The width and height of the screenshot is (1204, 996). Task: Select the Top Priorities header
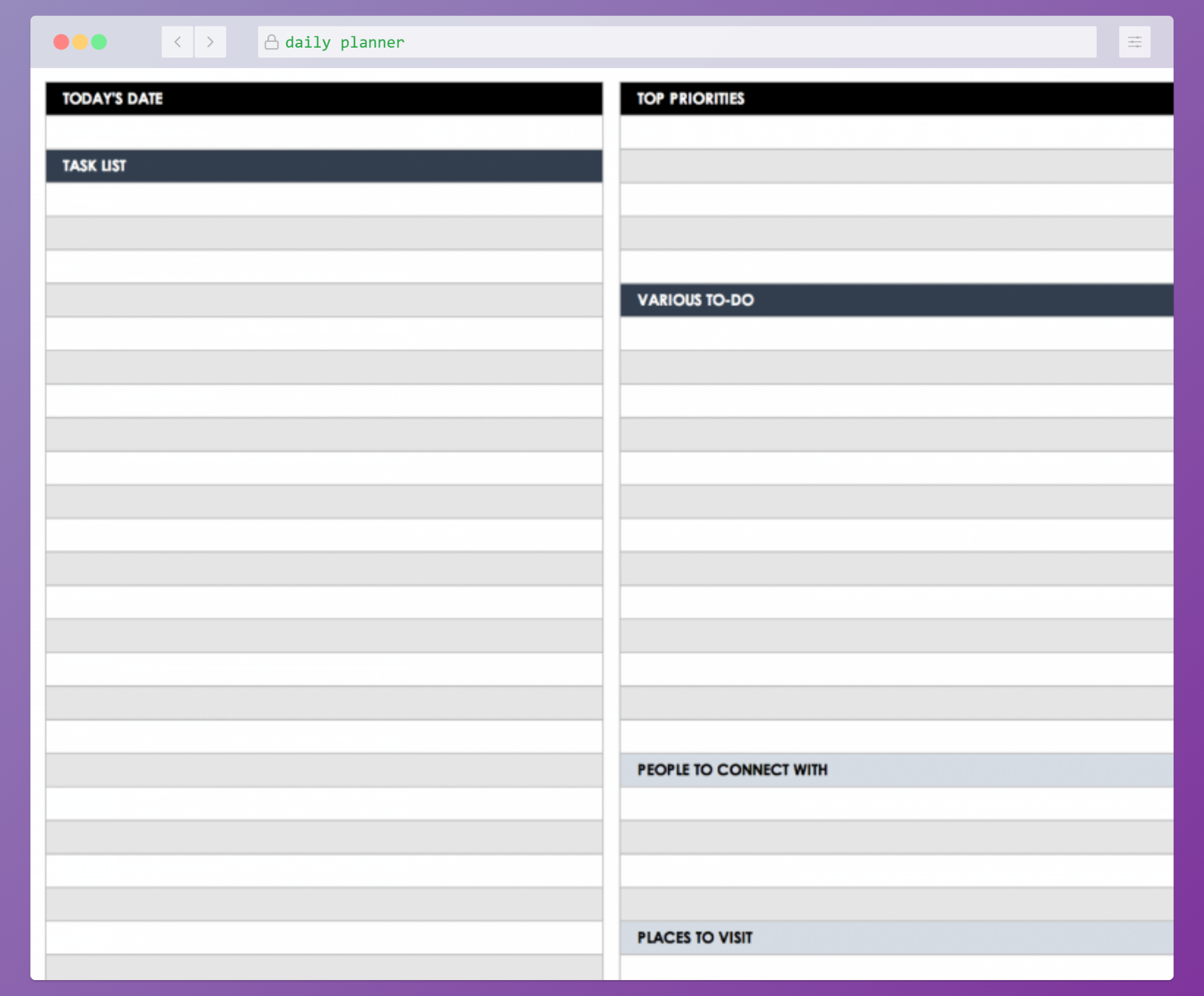pyautogui.click(x=896, y=98)
